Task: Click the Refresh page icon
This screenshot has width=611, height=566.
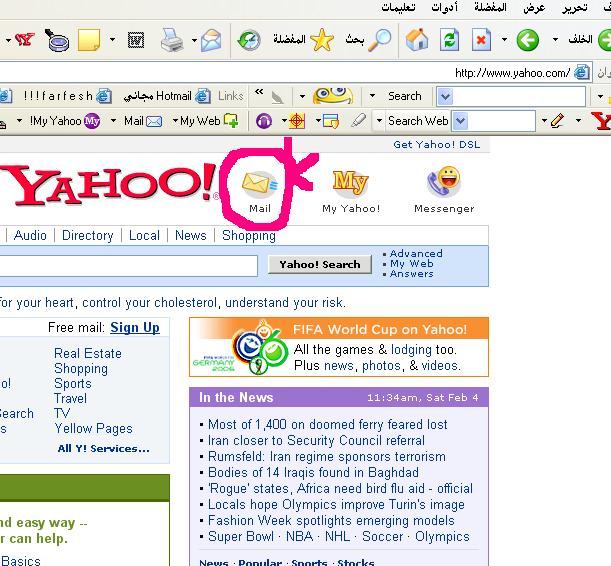Action: pos(449,40)
